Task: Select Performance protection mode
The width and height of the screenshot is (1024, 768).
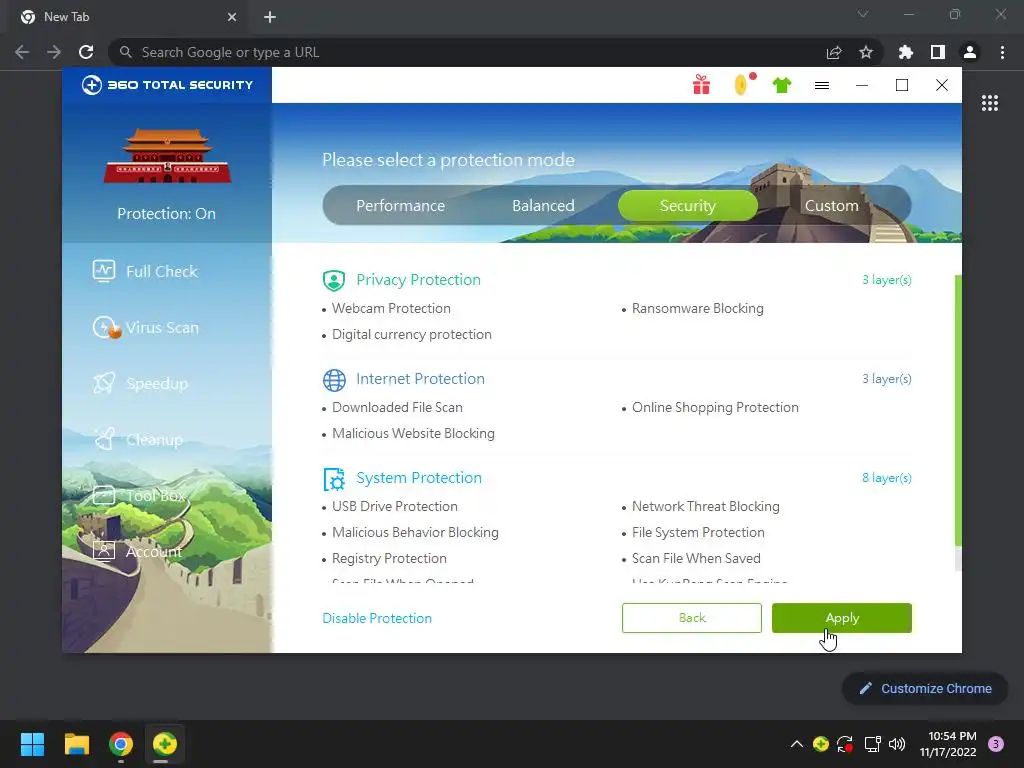Action: 400,206
